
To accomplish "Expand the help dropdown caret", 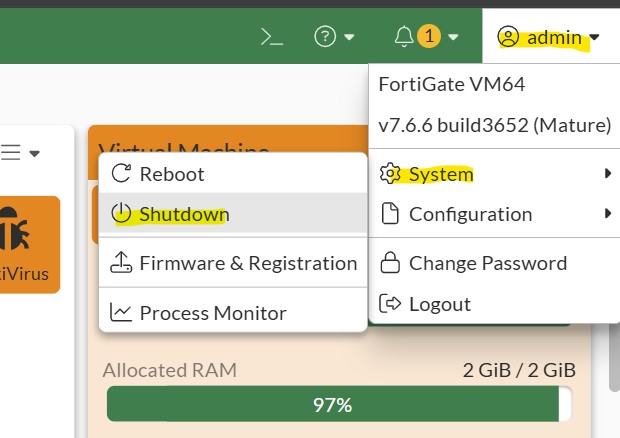I will click(349, 38).
